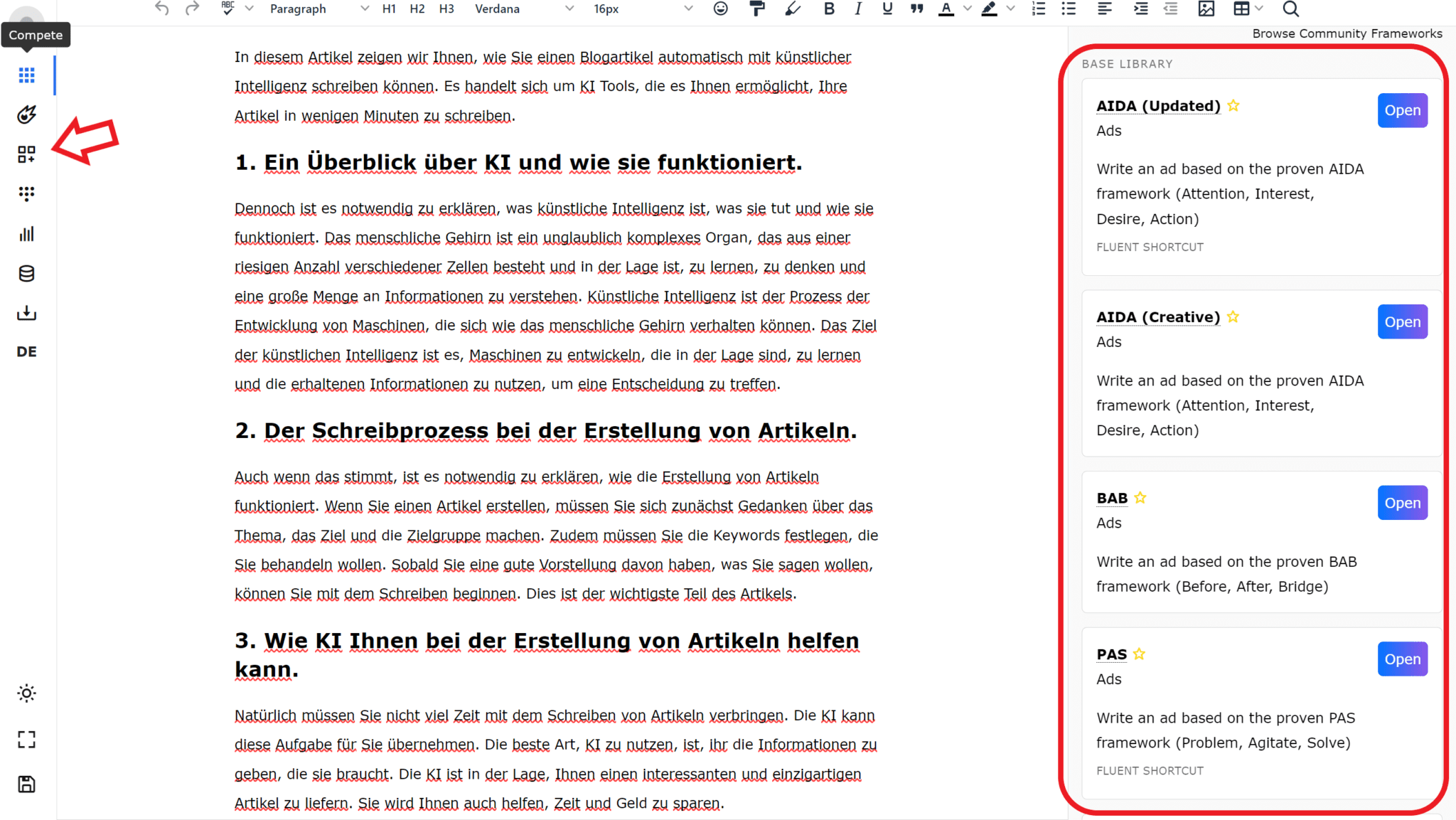Viewport: 1456px width, 820px height.
Task: Open the PAS framework
Action: pos(1402,659)
